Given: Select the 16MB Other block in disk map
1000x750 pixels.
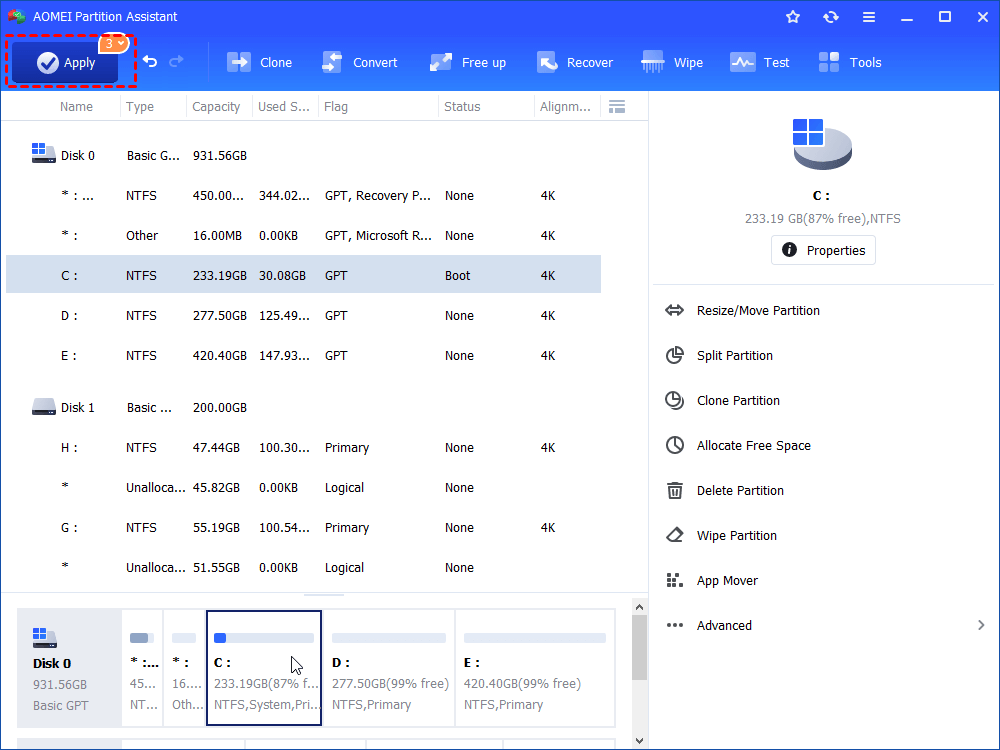Looking at the screenshot, I should [x=184, y=668].
